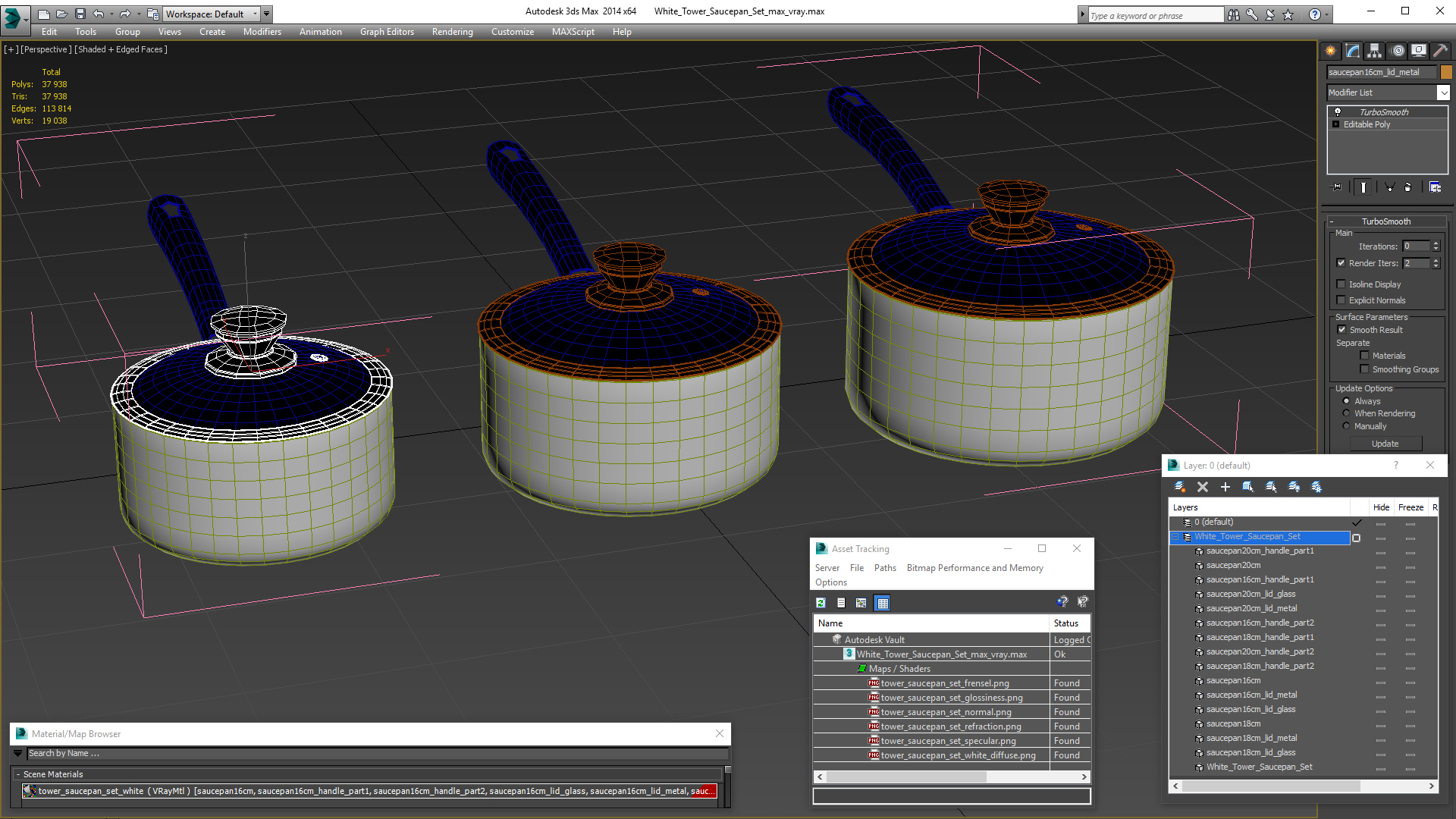Collapse White_Tower_Saucepan_Set layer tree
This screenshot has height=819, width=1456.
point(1175,537)
